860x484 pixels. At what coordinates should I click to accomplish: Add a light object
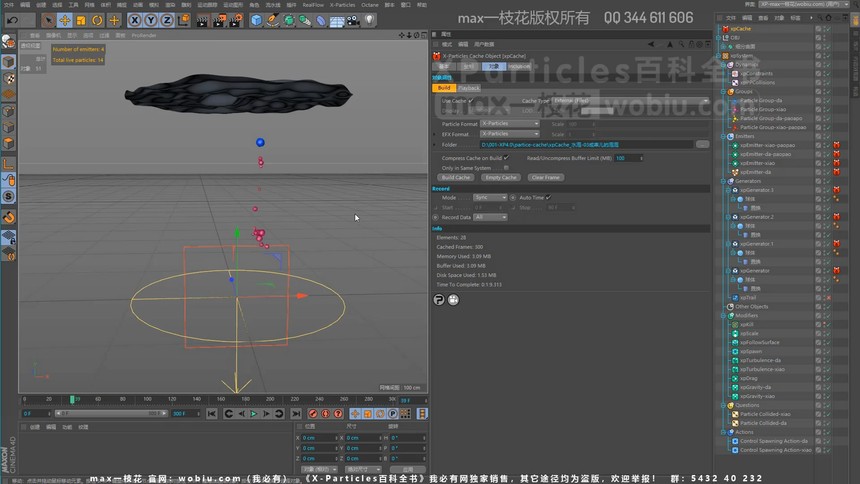coord(370,21)
